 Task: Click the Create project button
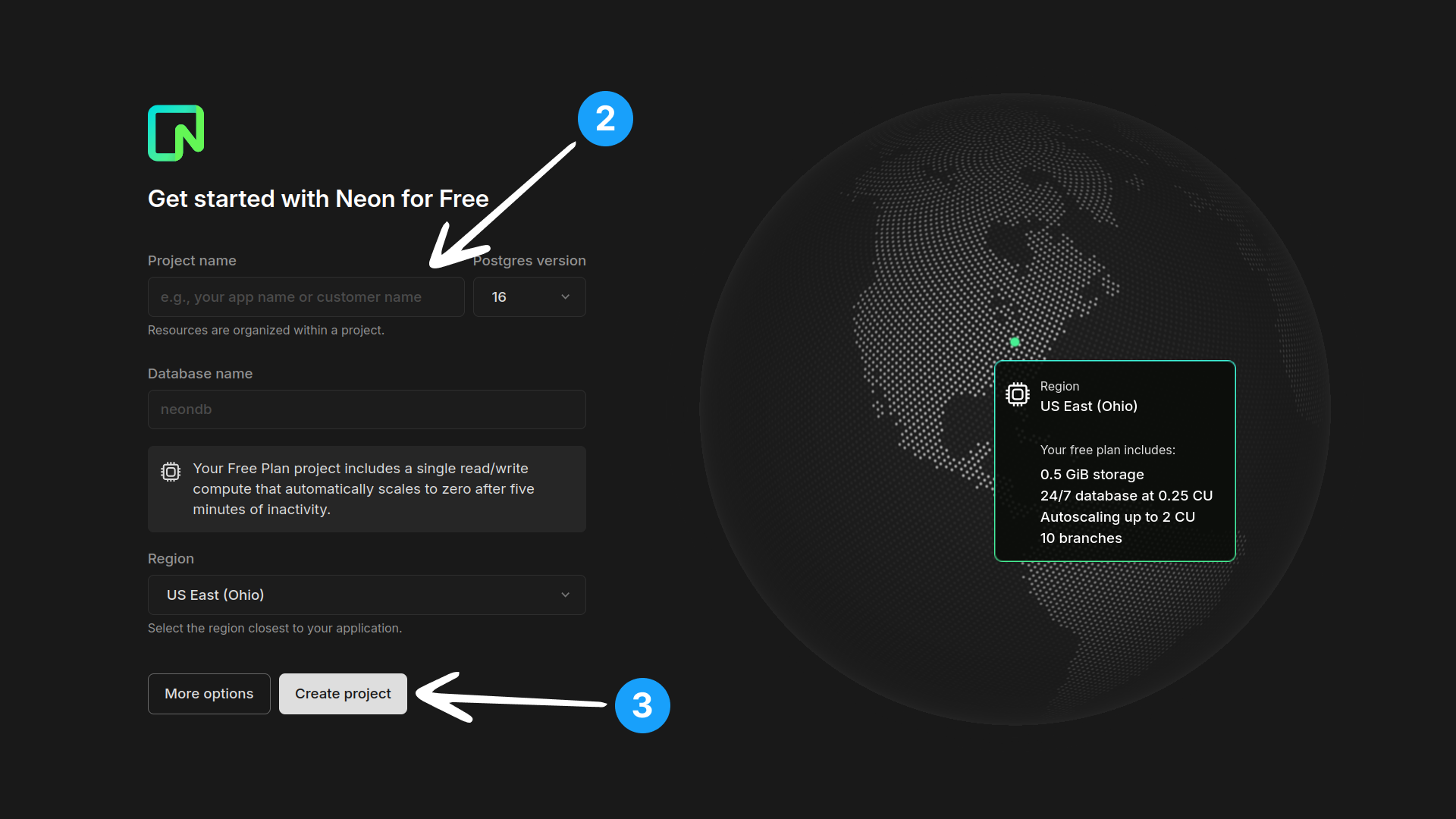pos(343,694)
